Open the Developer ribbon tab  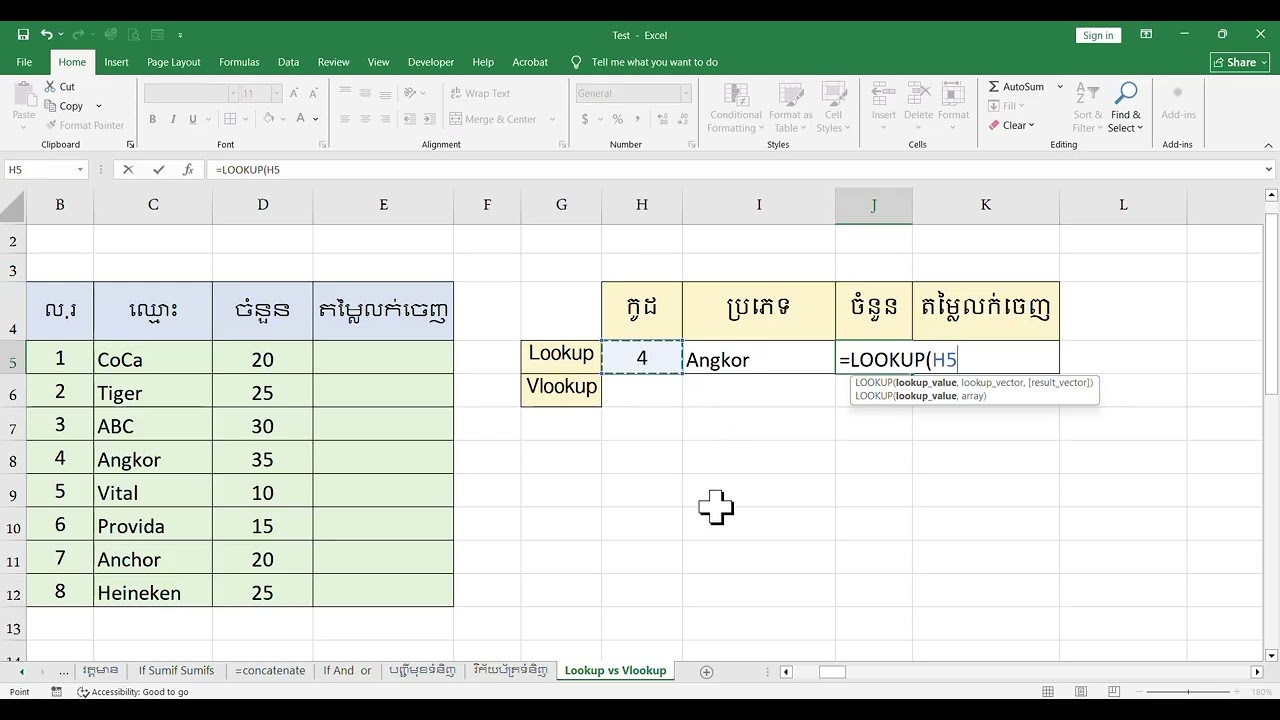(x=431, y=62)
